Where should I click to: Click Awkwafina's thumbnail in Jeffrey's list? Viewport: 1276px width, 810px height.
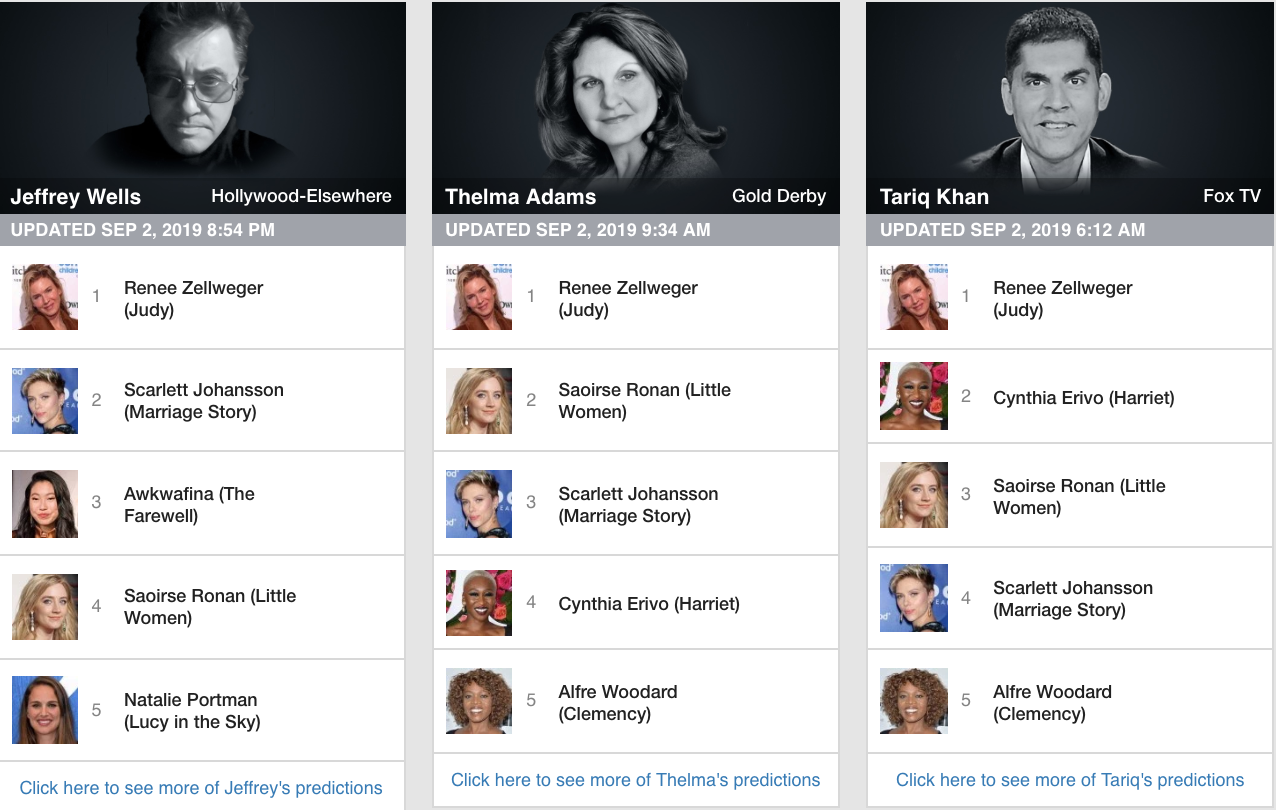pyautogui.click(x=45, y=504)
